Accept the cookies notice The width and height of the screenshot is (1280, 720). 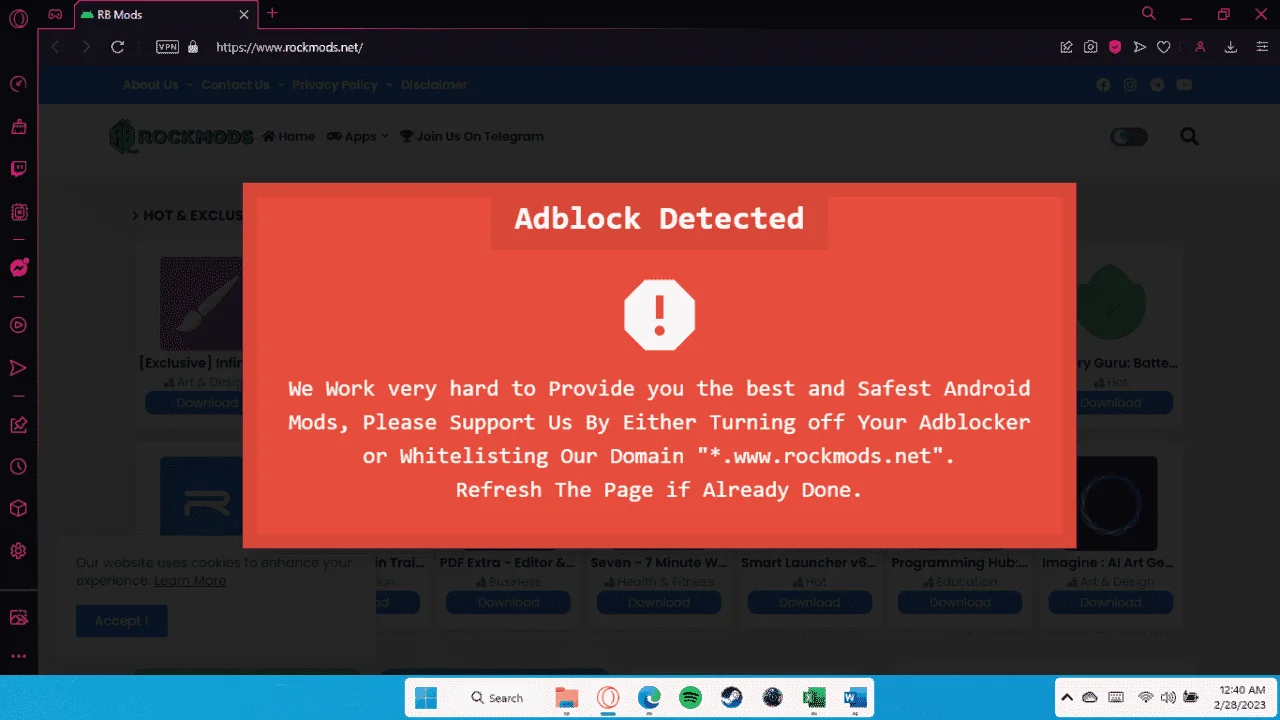122,621
